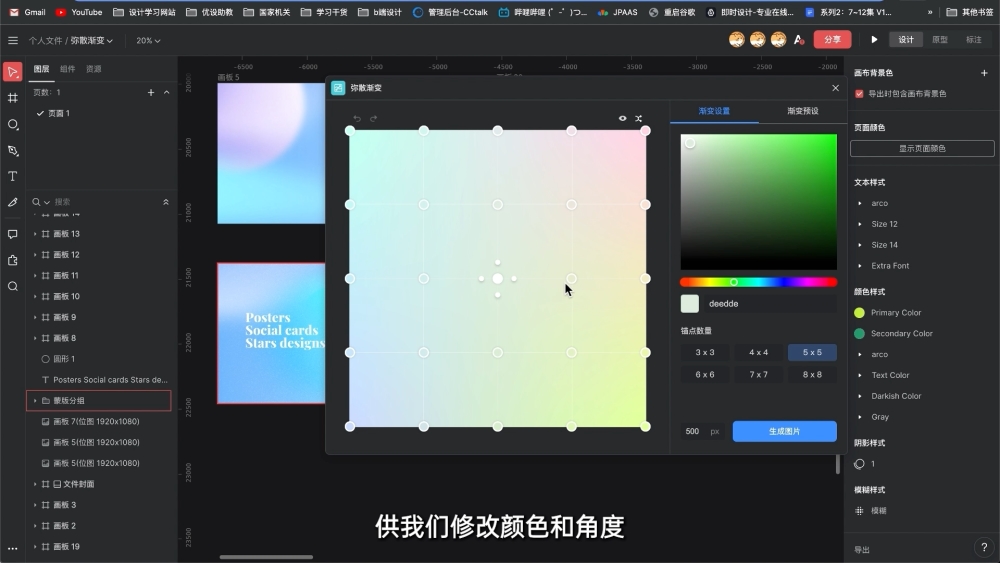Open the plugins icon in left toolbar

pos(12,260)
